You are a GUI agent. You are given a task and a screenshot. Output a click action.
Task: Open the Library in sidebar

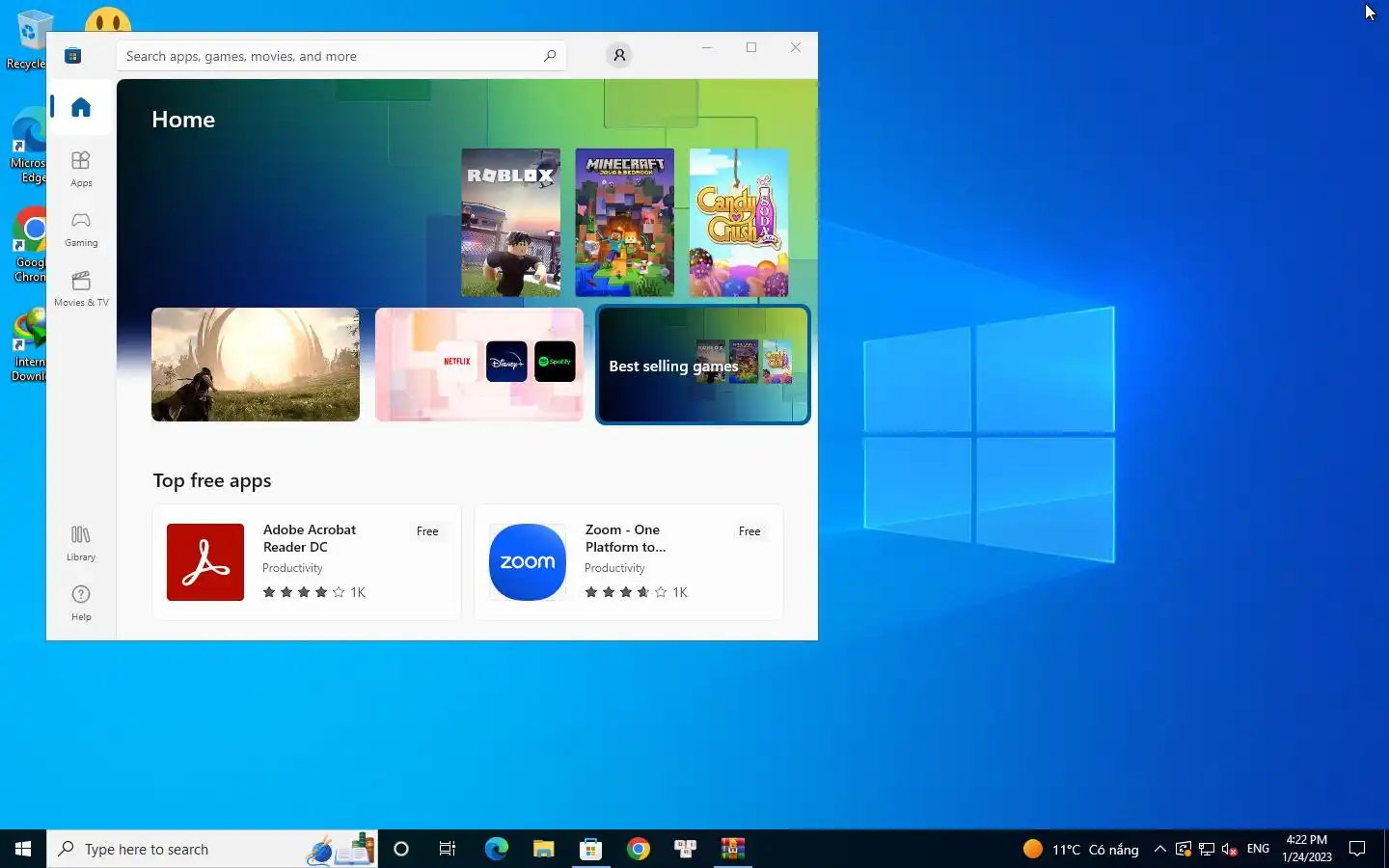81,544
